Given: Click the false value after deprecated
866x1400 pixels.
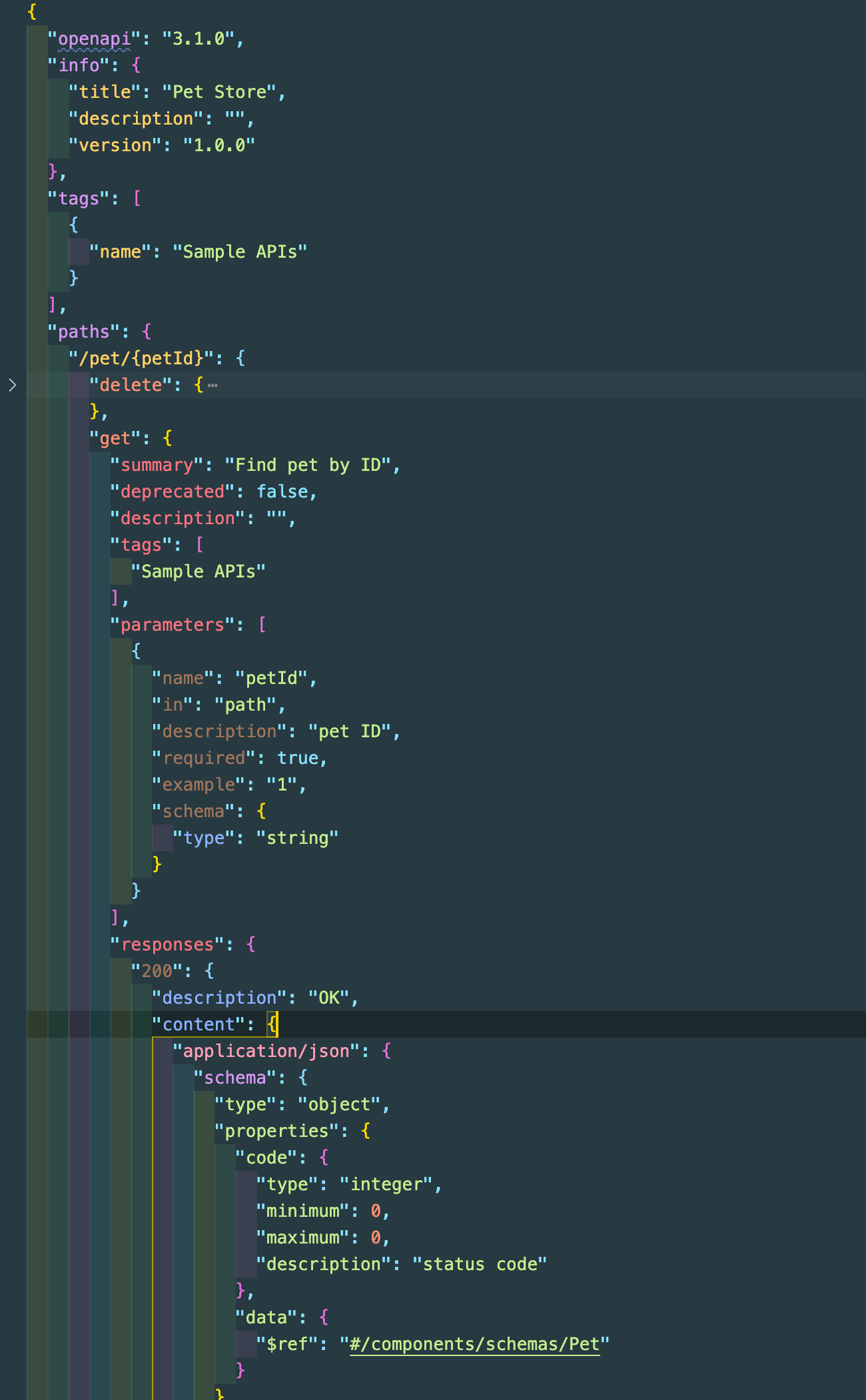Looking at the screenshot, I should click(x=282, y=492).
